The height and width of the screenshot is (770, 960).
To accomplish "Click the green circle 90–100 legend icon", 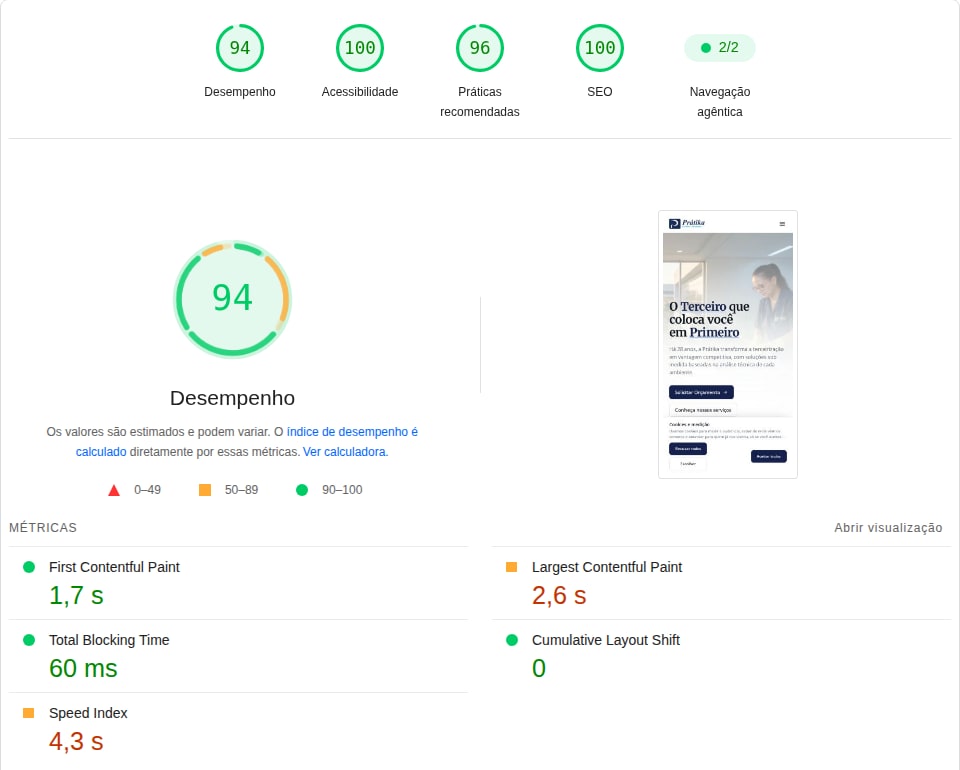I will pyautogui.click(x=302, y=490).
